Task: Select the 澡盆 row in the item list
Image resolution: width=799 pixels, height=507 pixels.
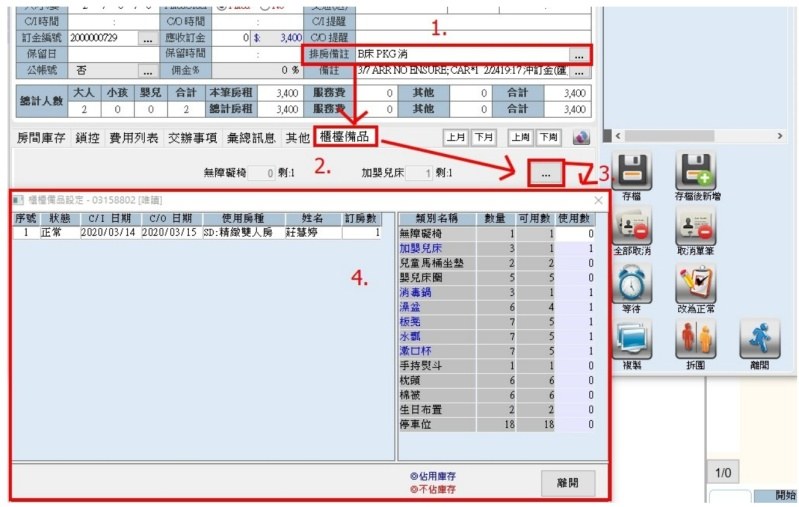Action: pyautogui.click(x=496, y=307)
